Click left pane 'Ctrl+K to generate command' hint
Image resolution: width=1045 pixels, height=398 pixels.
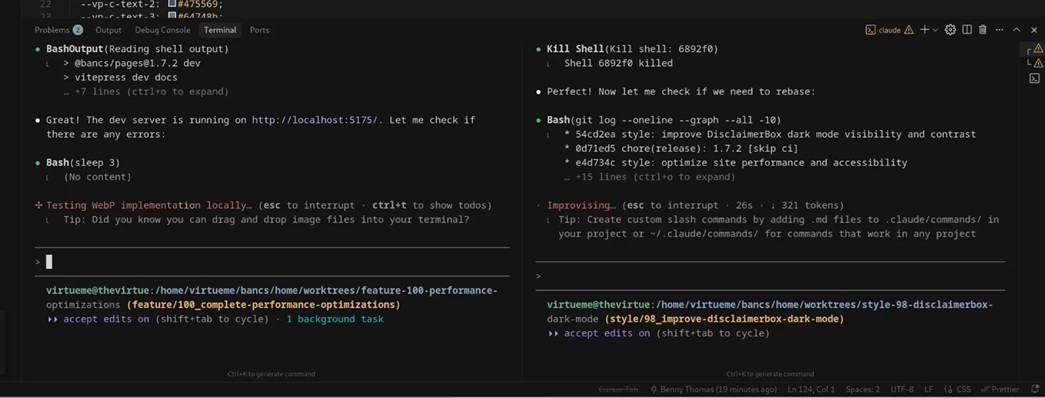click(x=271, y=375)
